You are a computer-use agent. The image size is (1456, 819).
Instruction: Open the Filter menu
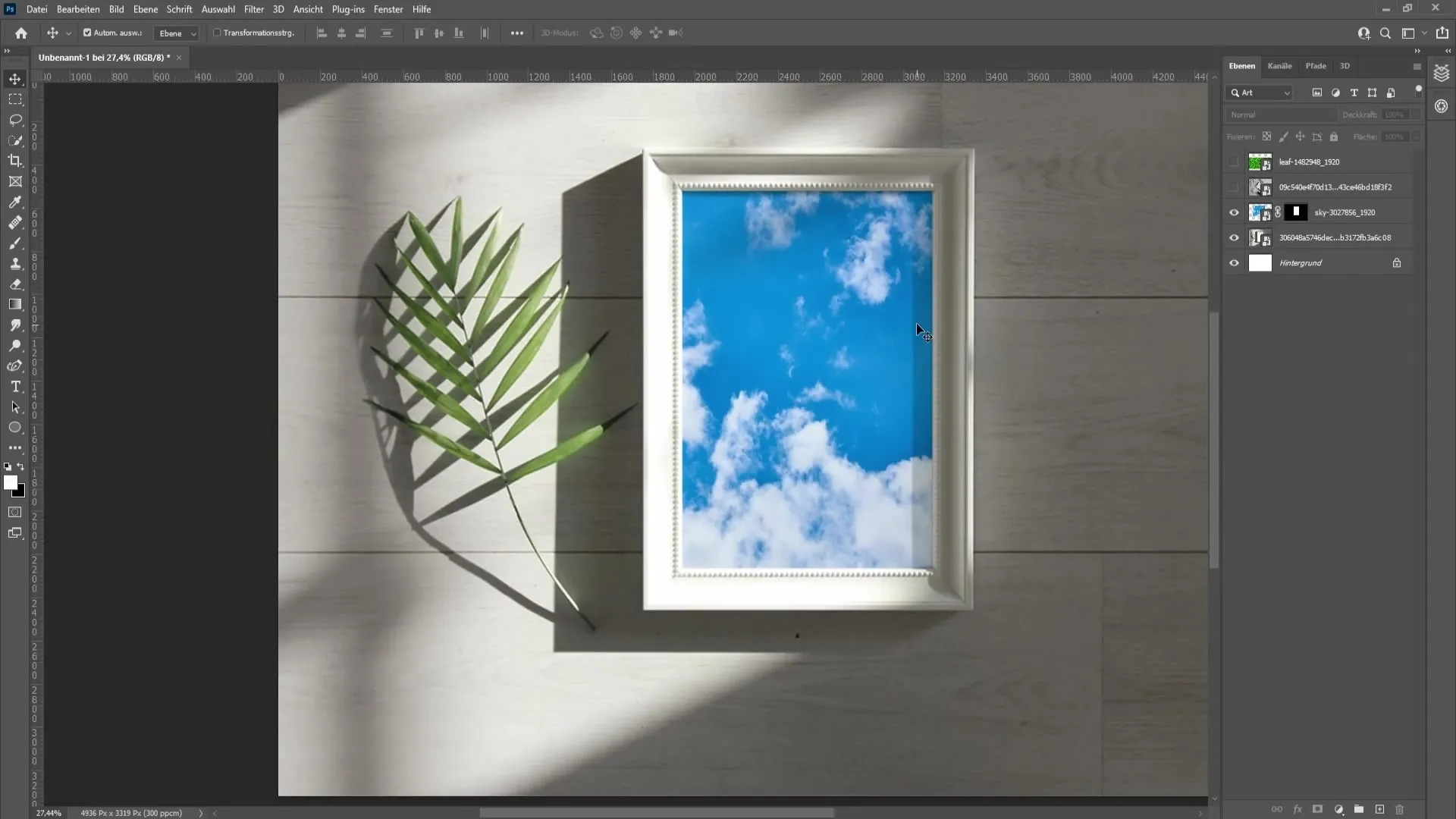(254, 9)
